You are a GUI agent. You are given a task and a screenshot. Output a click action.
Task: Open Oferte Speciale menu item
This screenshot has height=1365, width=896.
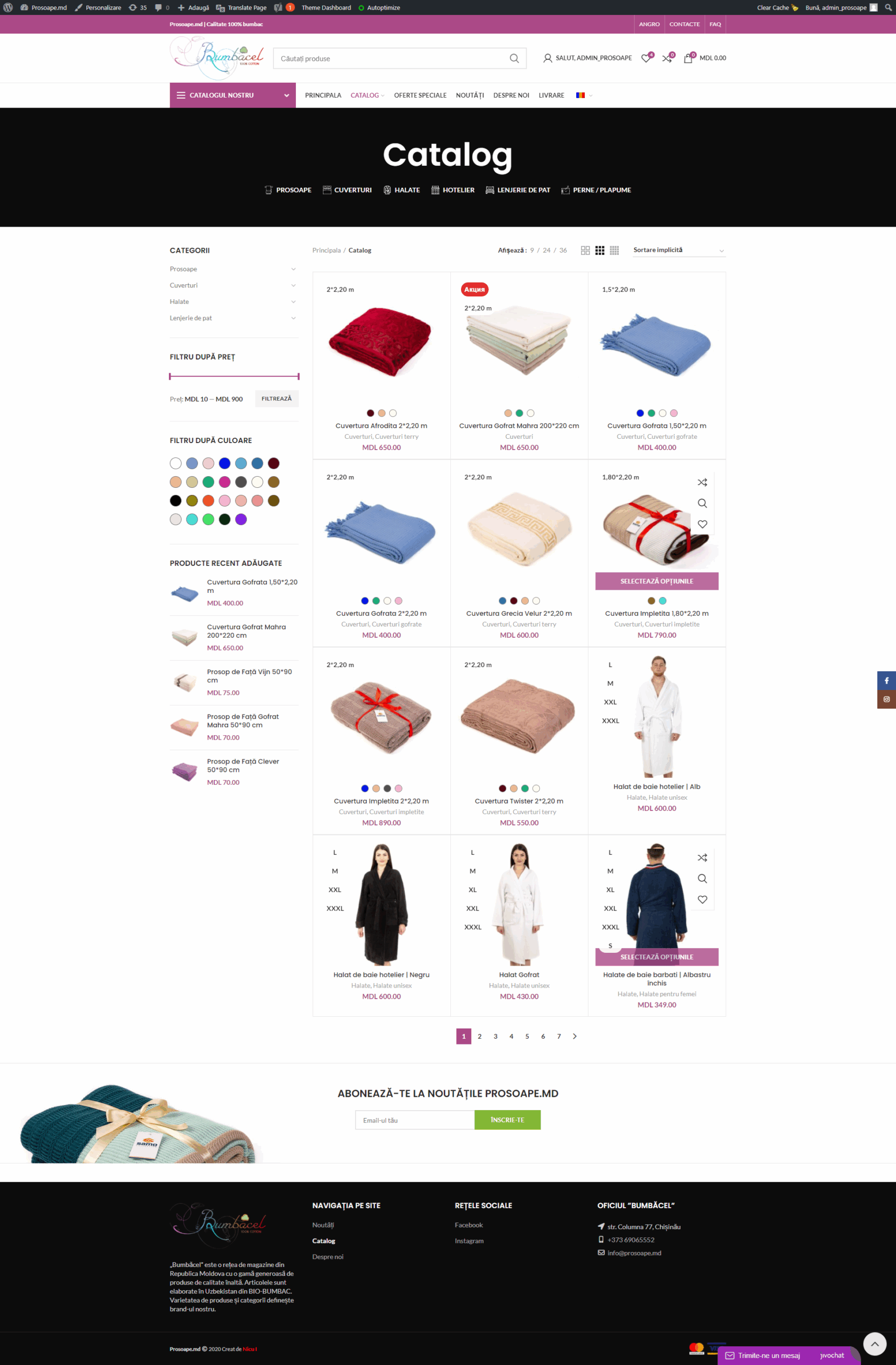click(420, 95)
